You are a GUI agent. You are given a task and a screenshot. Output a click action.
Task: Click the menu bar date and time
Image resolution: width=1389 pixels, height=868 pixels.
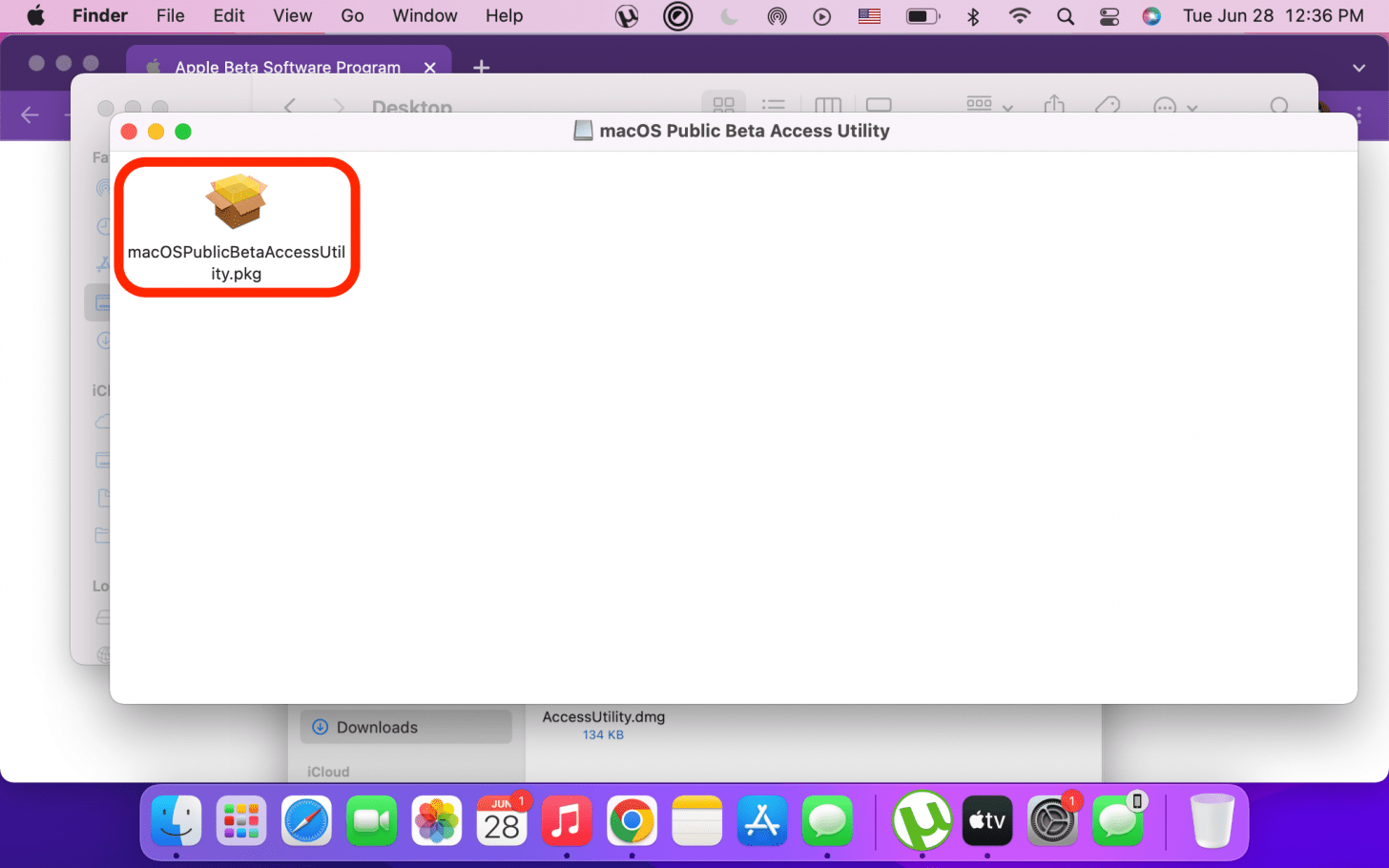(1273, 16)
